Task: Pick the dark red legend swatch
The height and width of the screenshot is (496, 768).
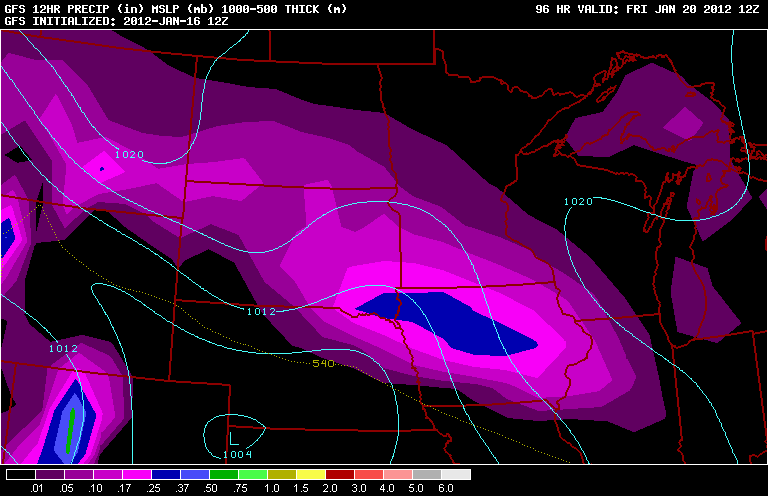Action: pyautogui.click(x=340, y=474)
